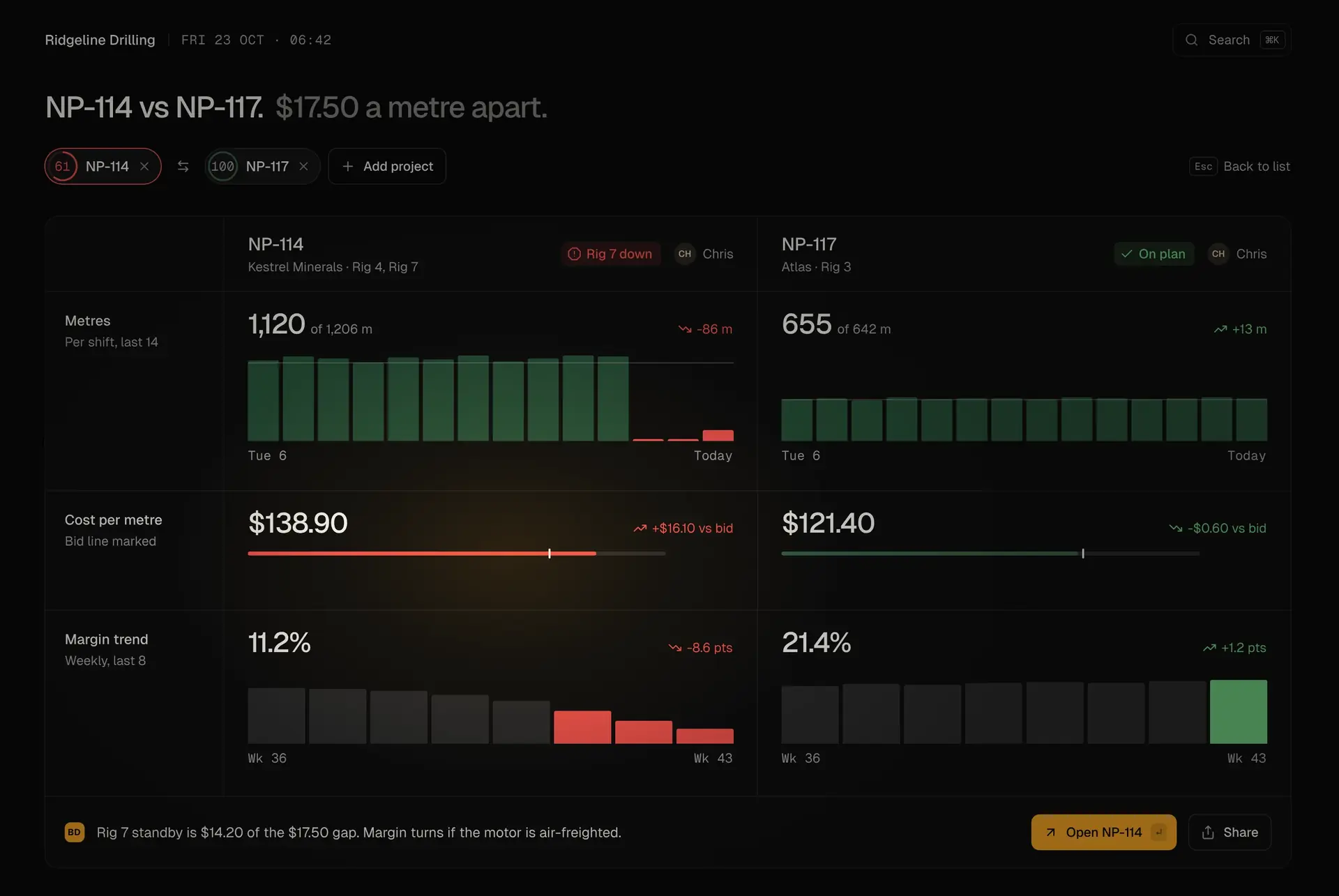Click the Rig 7 down status badge
Viewport: 1339px width, 896px height.
(611, 254)
